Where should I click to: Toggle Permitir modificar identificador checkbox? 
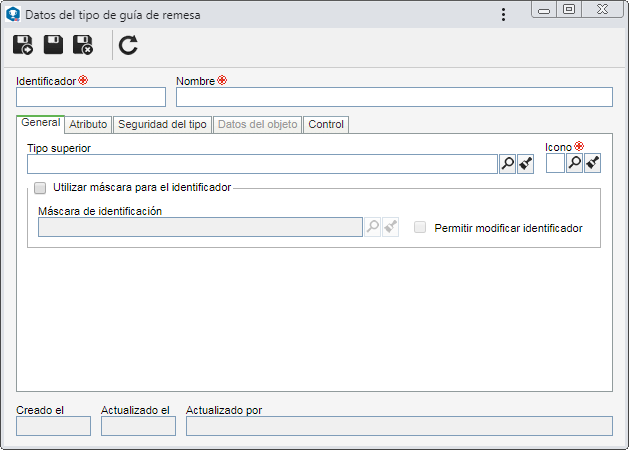[x=420, y=227]
